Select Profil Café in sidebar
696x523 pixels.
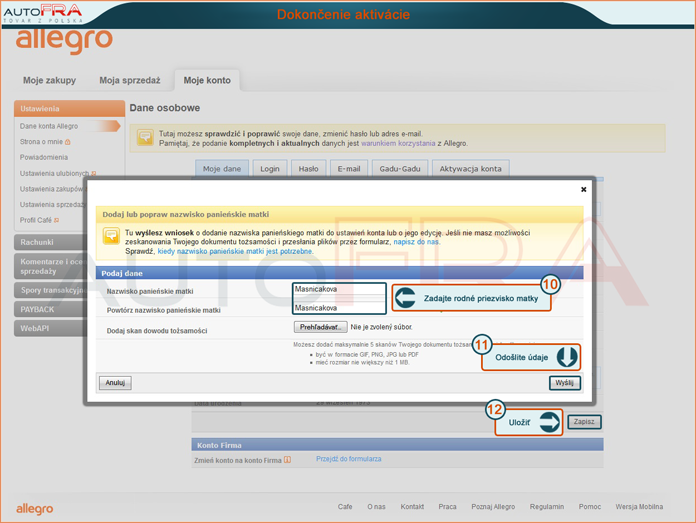coord(36,220)
